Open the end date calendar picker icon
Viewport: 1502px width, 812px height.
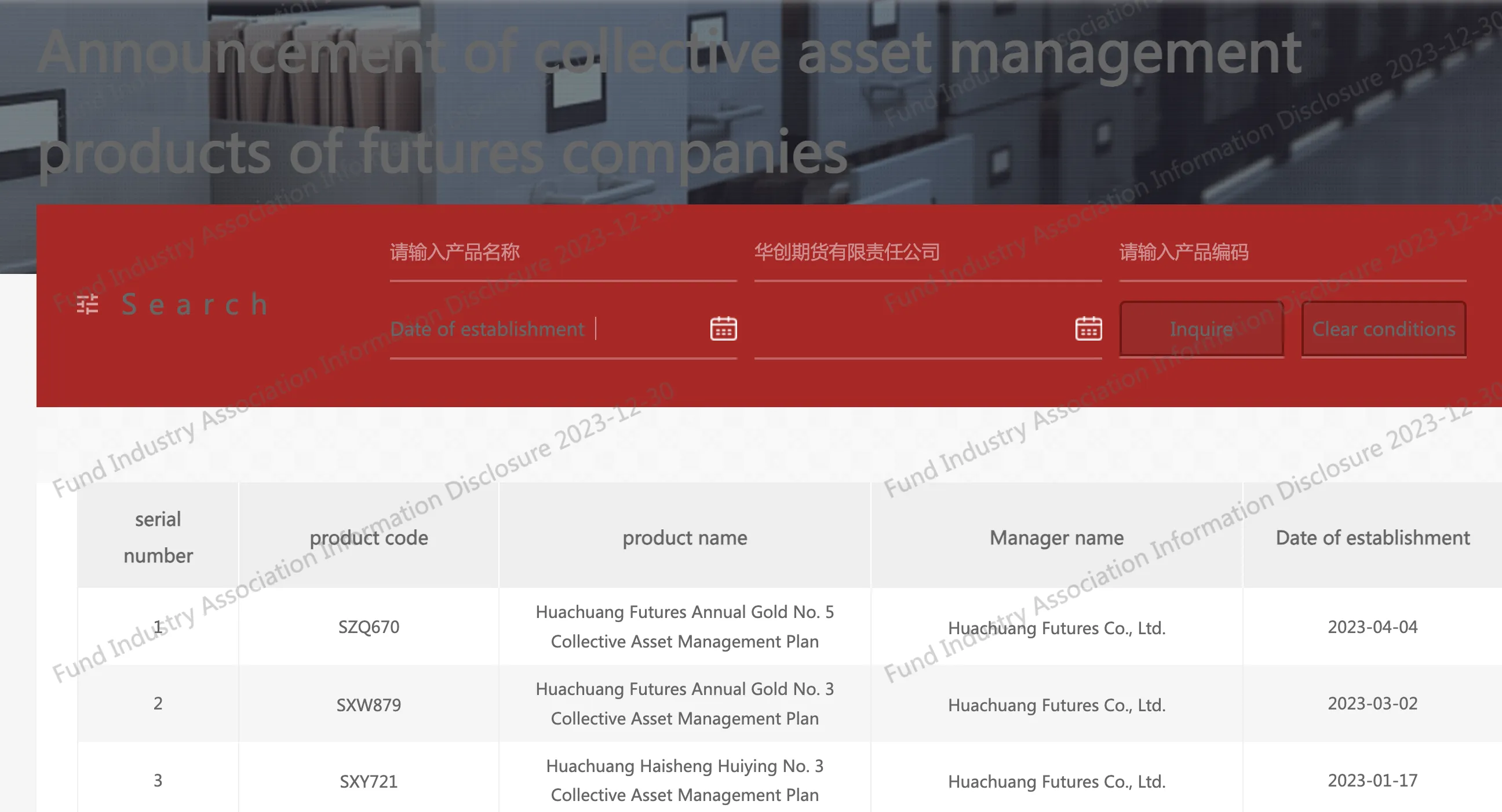1088,328
